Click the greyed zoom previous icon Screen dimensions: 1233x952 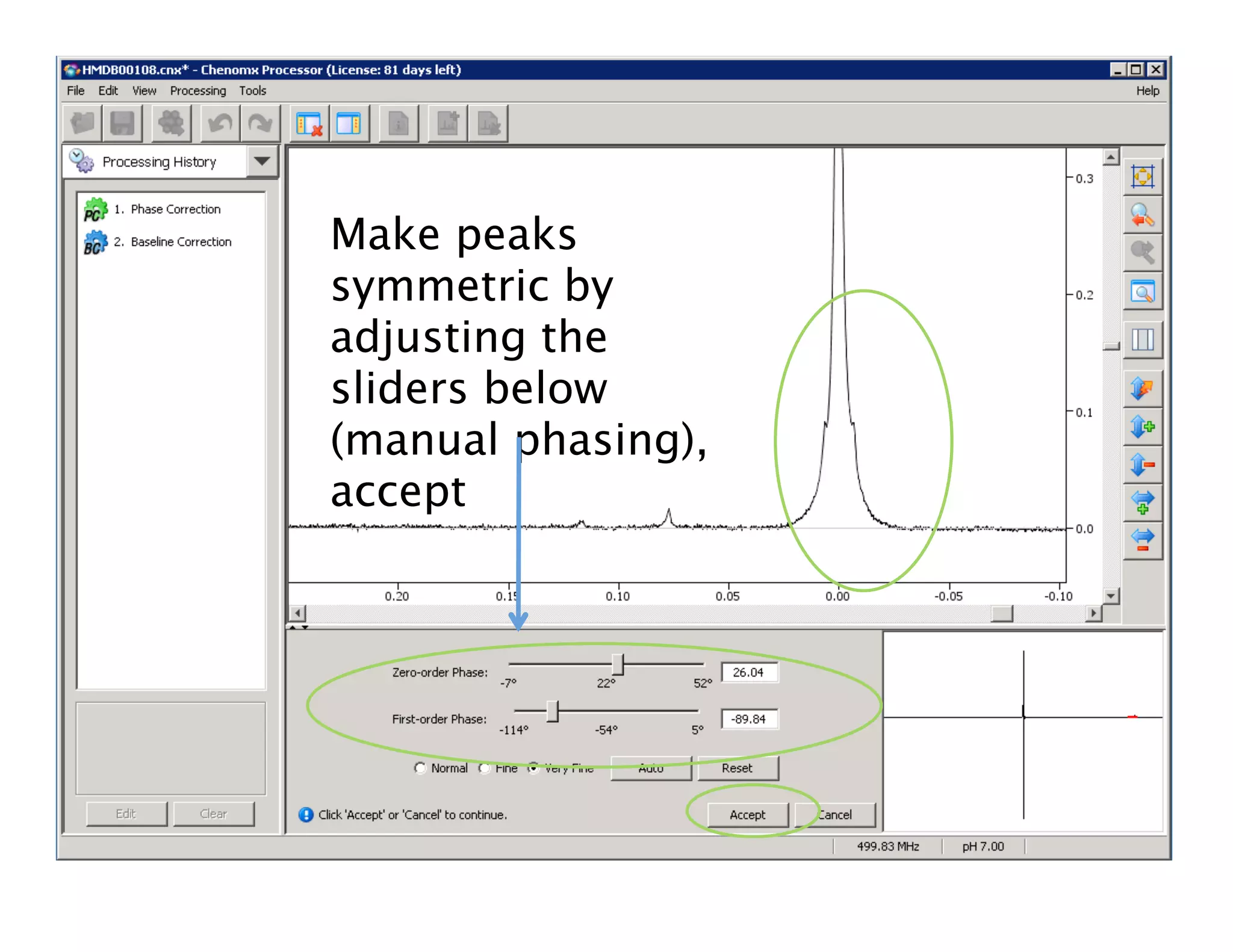pyautogui.click(x=1142, y=253)
